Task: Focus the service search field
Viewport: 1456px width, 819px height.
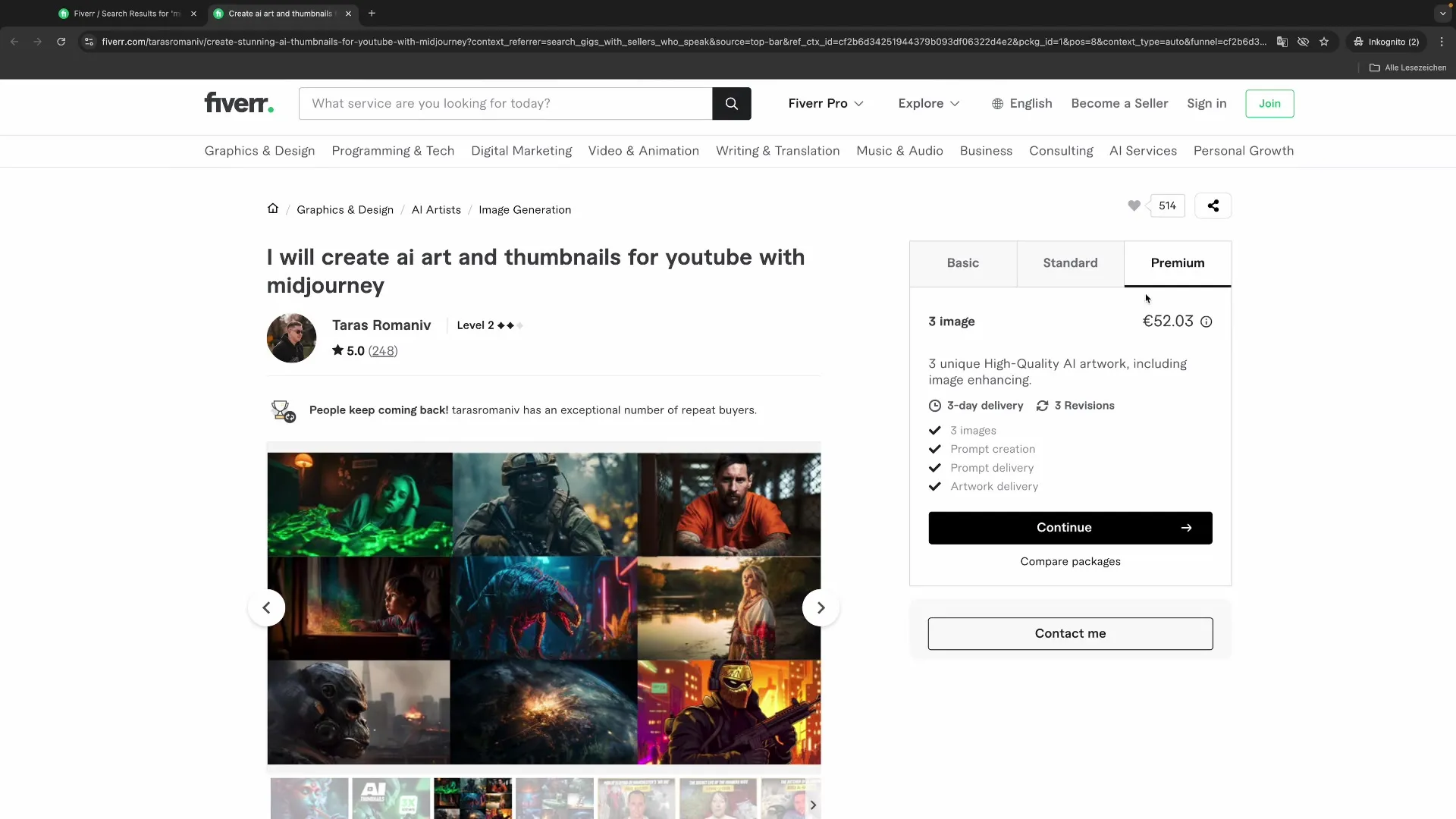Action: [x=505, y=104]
